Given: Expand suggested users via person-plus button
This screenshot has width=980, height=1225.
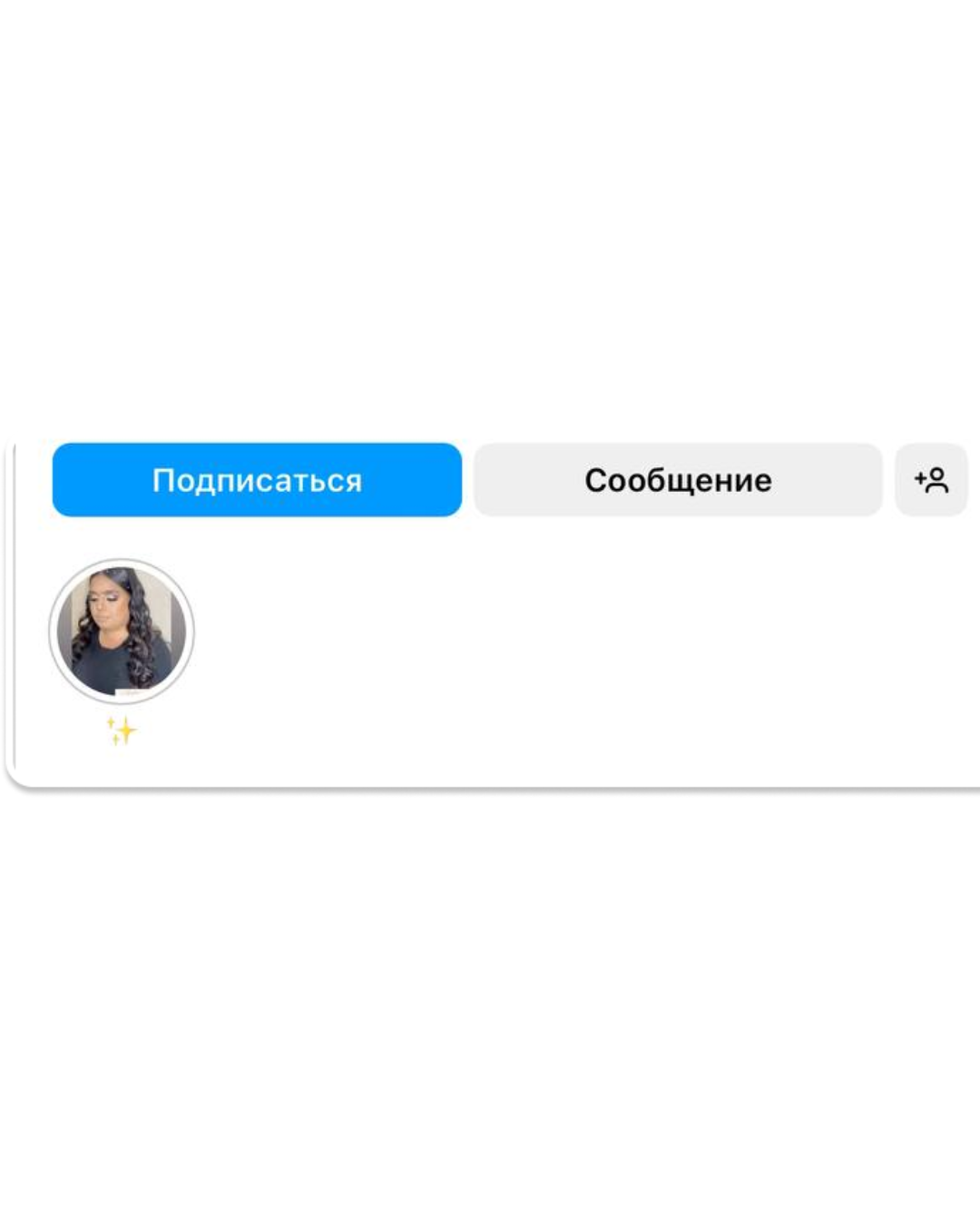Looking at the screenshot, I should 931,480.
